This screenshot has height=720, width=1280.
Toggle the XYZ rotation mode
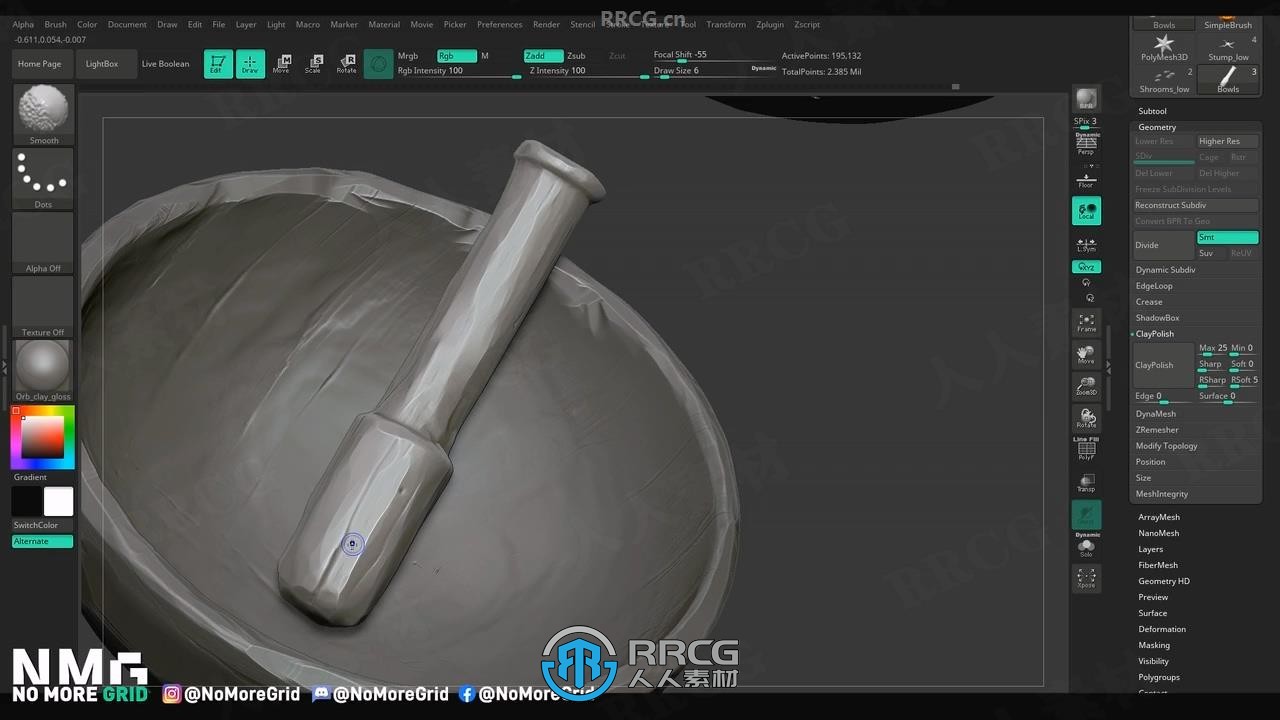(1086, 267)
